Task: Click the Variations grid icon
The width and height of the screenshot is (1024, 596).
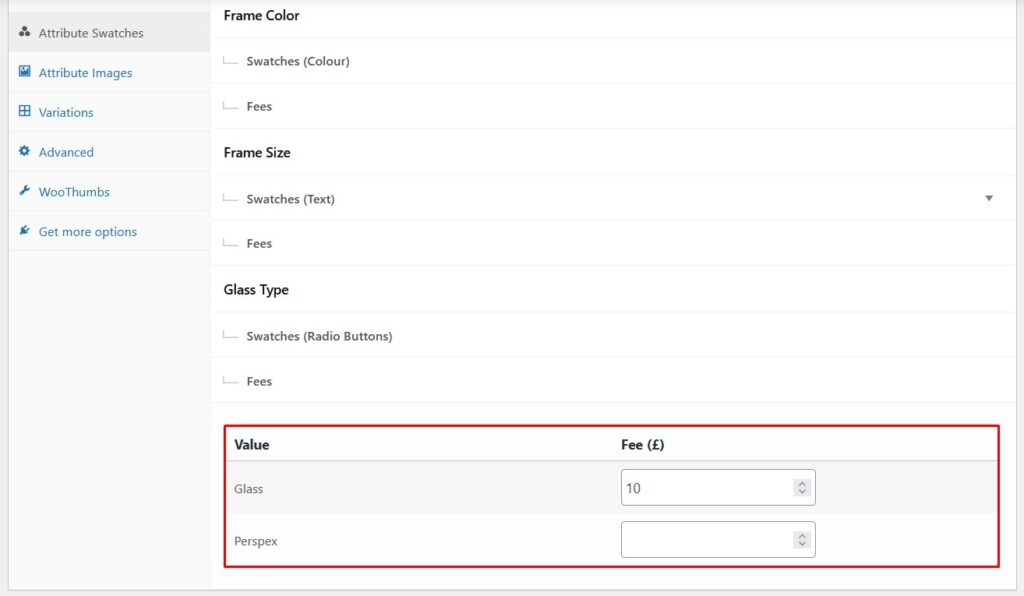Action: click(x=24, y=112)
